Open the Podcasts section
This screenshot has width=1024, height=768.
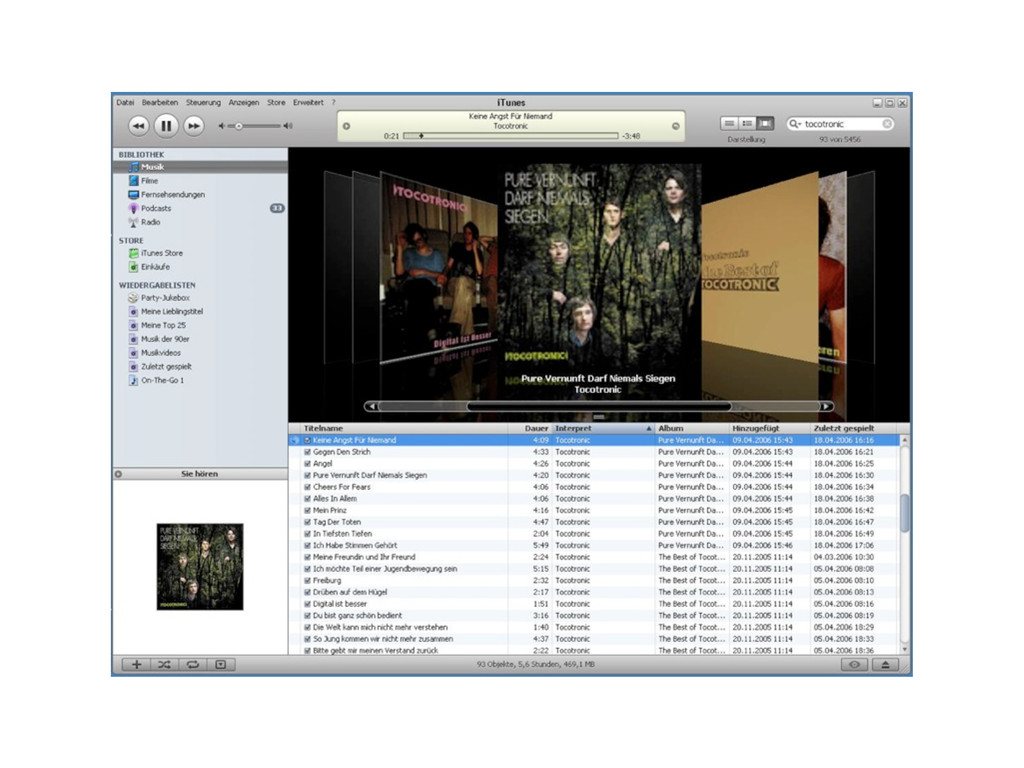coord(155,208)
